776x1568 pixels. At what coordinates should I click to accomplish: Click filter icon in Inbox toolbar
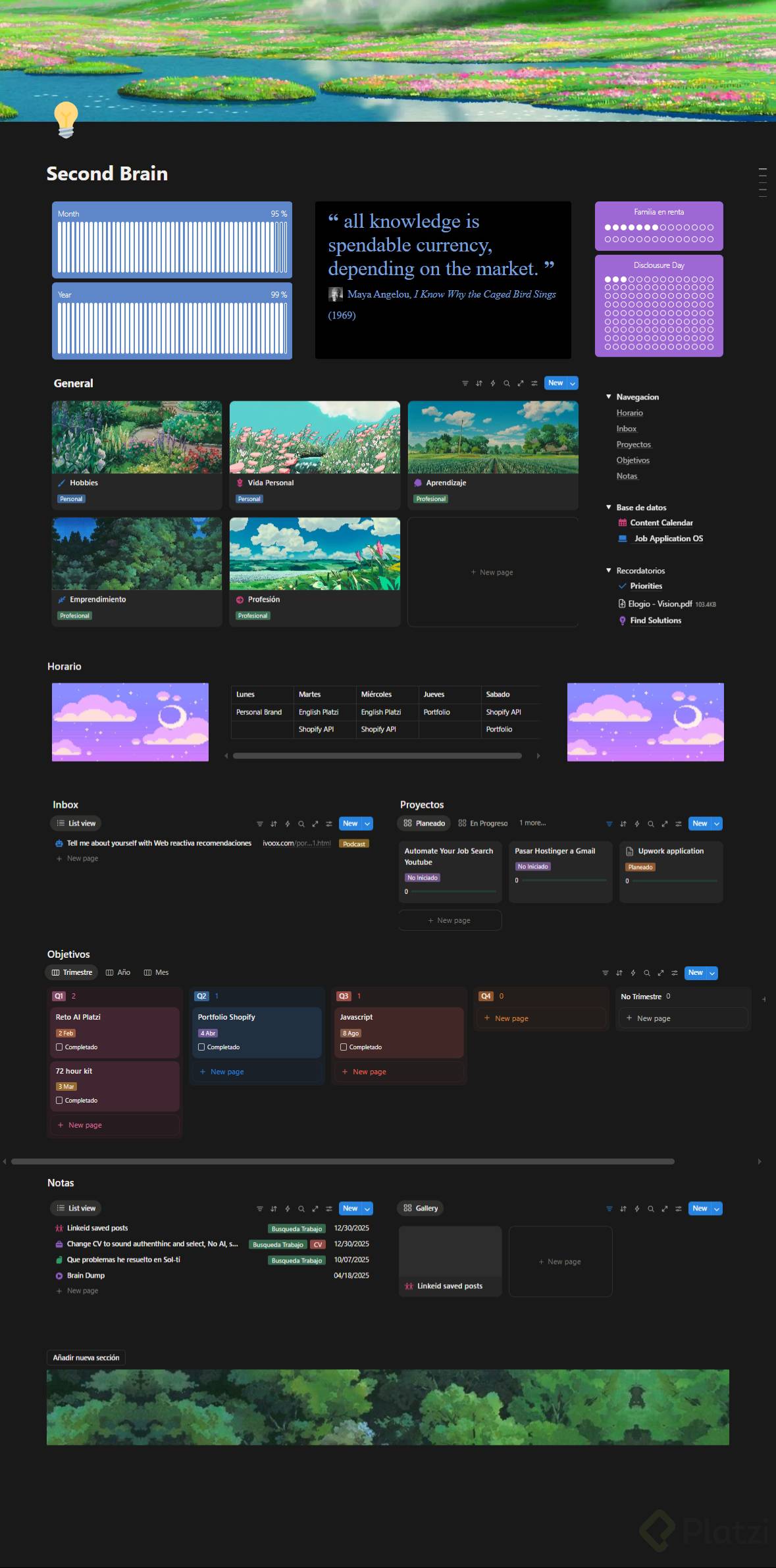click(x=260, y=823)
